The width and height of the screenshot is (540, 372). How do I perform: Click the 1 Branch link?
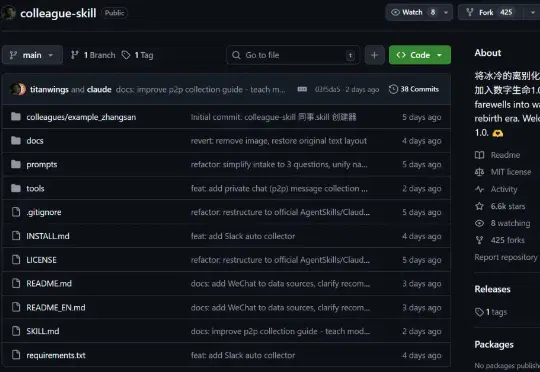tap(93, 55)
